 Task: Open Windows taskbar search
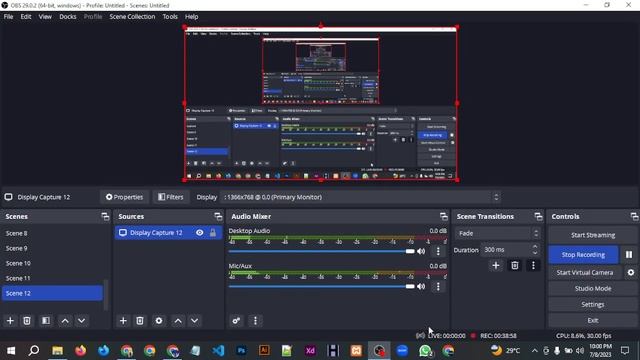[34, 351]
